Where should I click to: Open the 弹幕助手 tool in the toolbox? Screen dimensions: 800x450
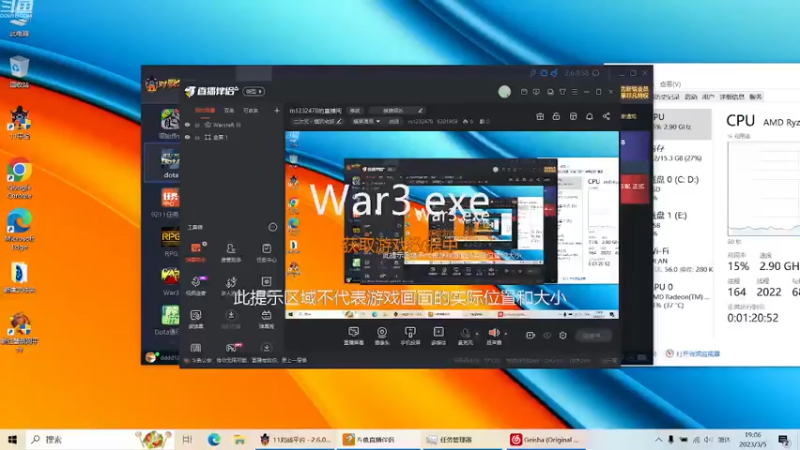point(195,253)
